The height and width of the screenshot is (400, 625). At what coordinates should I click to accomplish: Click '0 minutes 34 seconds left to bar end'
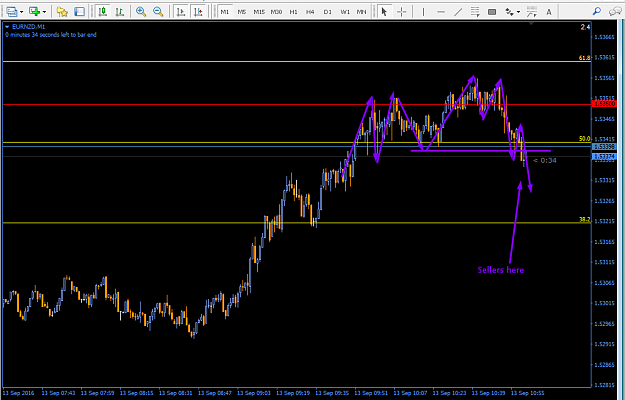(x=51, y=35)
